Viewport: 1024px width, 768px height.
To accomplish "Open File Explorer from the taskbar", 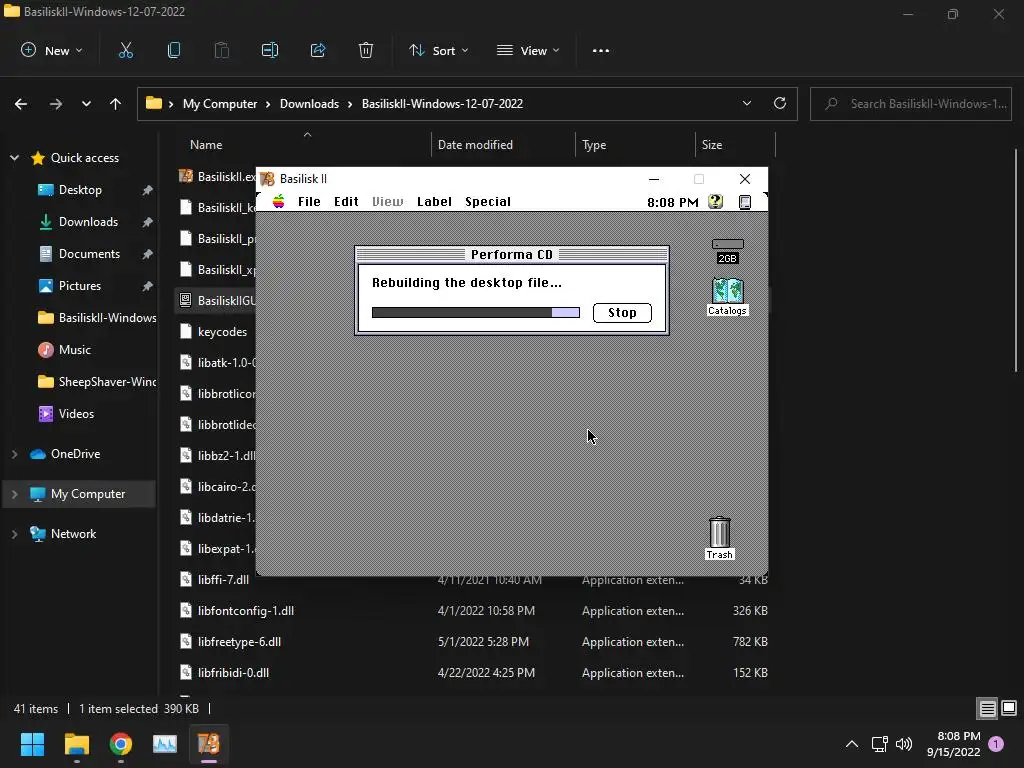I will tap(76, 744).
